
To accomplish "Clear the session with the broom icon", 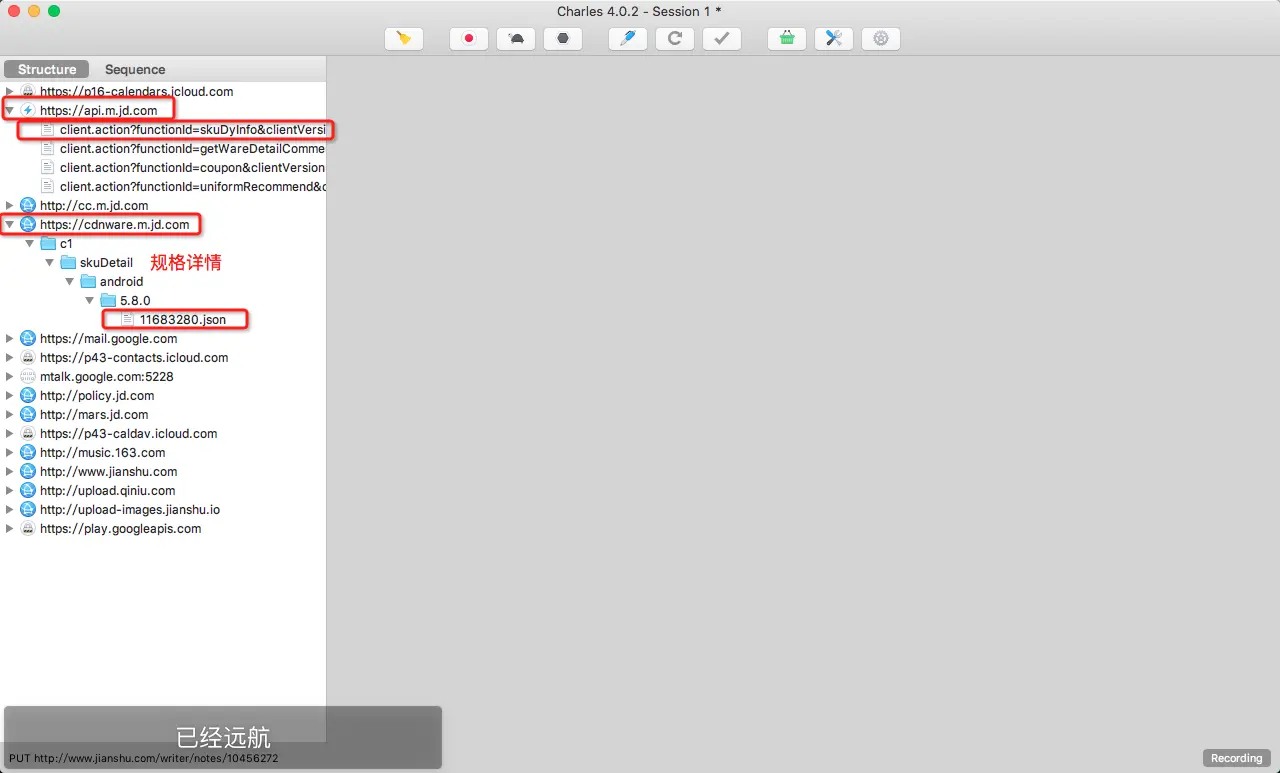I will tap(404, 39).
